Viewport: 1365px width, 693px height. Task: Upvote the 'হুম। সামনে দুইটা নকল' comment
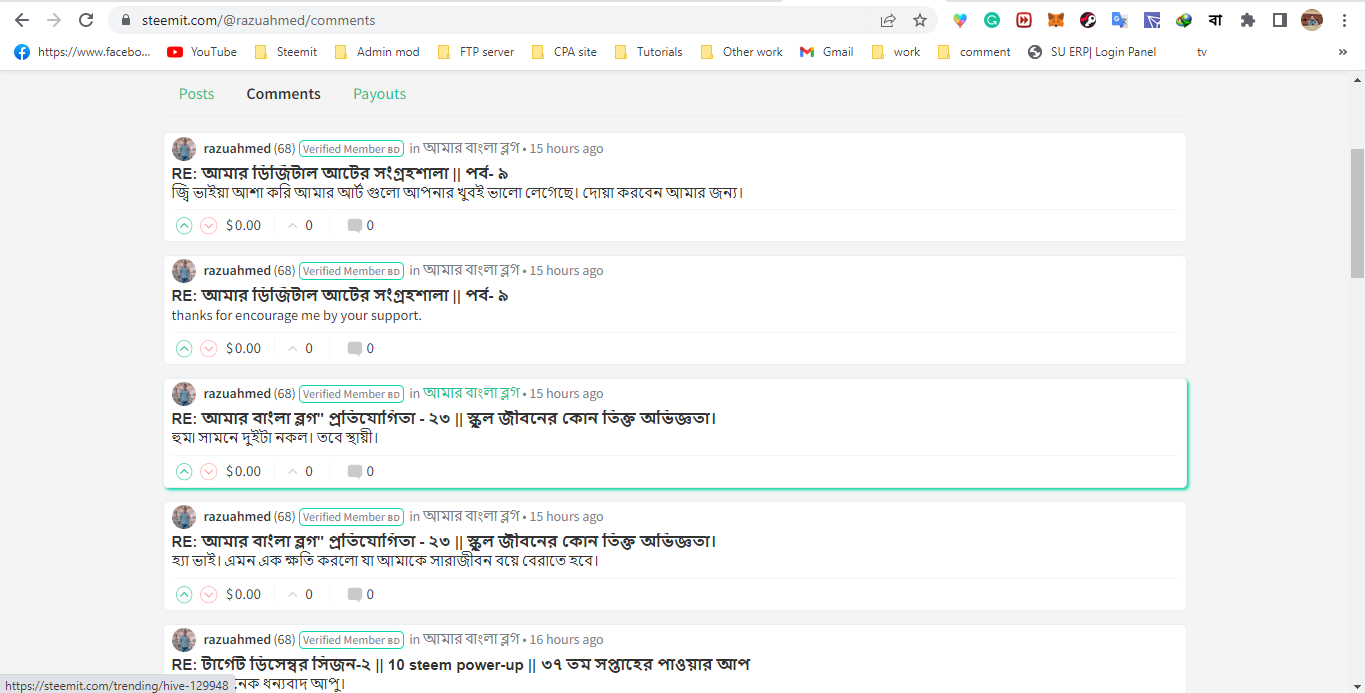(x=184, y=472)
